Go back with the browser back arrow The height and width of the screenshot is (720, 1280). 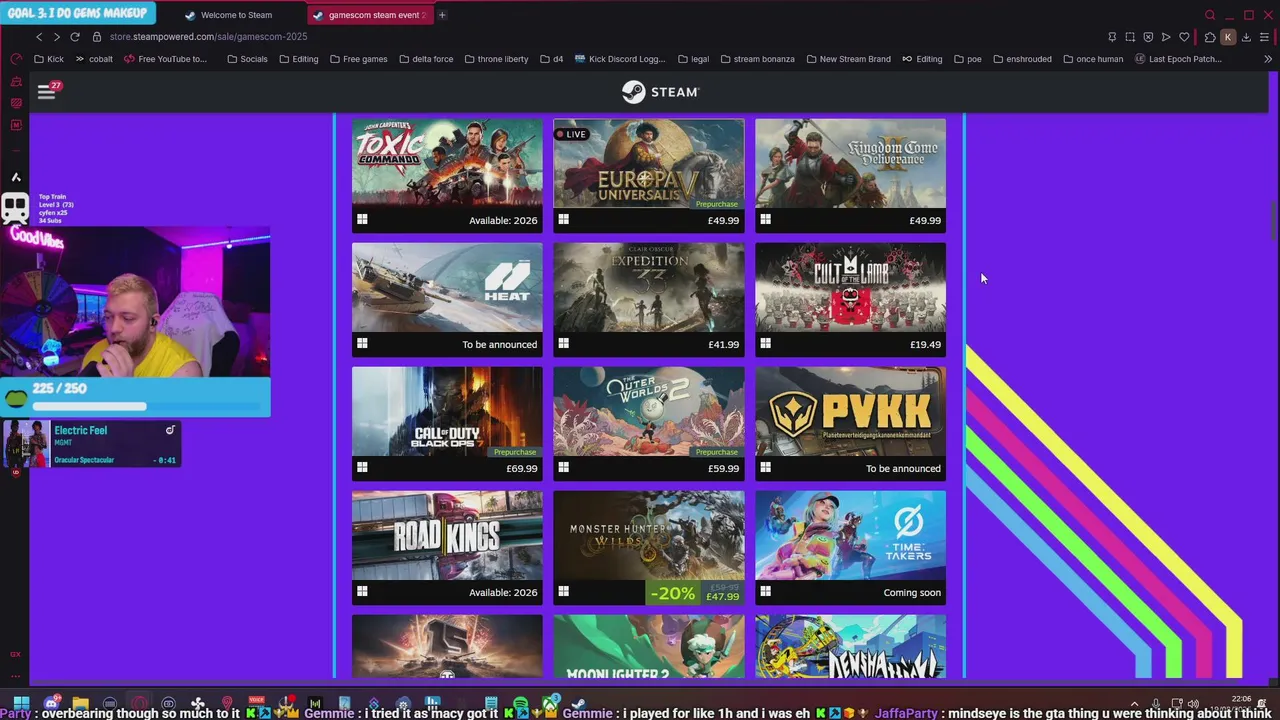click(x=39, y=37)
